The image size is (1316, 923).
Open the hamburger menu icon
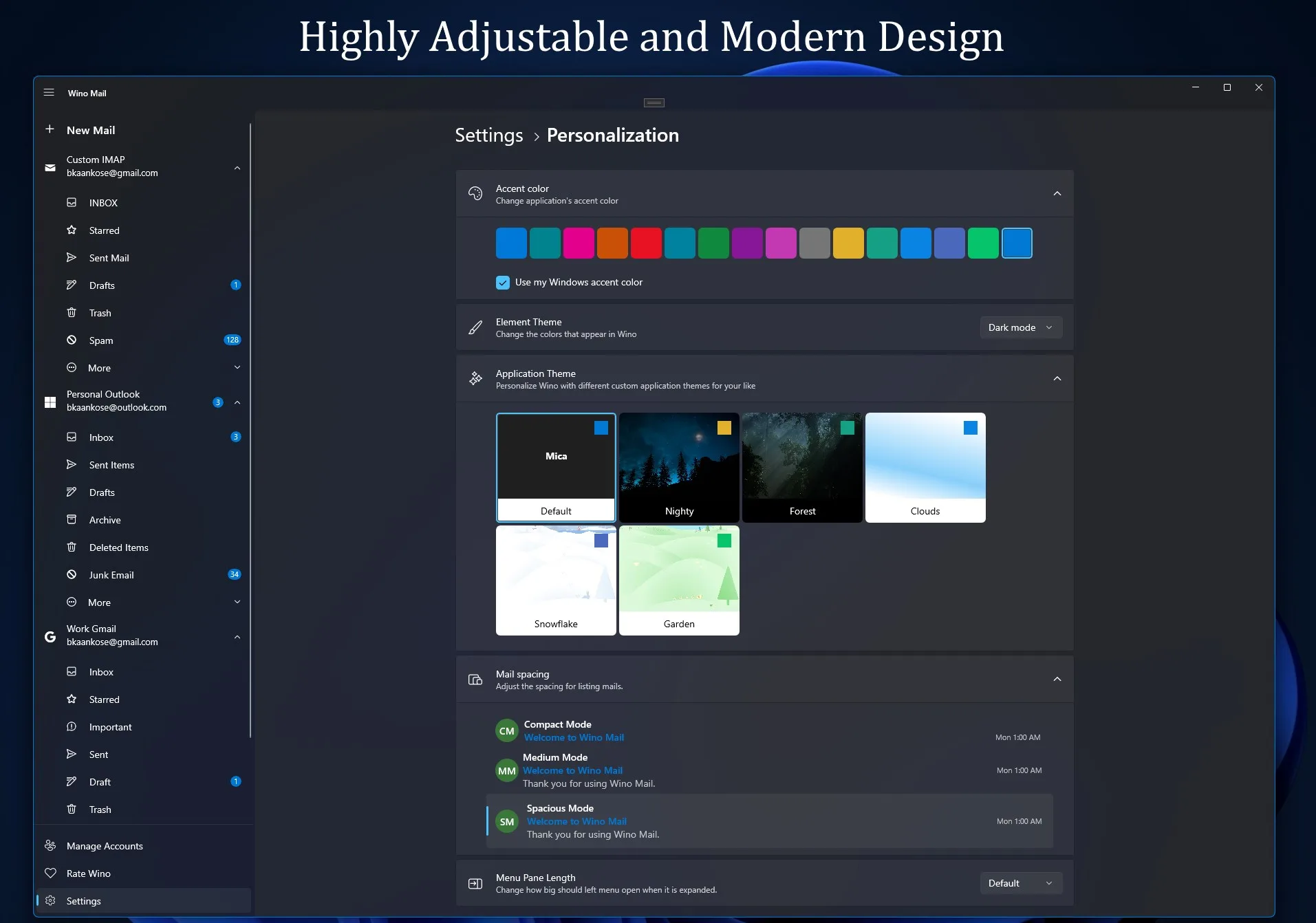[49, 93]
